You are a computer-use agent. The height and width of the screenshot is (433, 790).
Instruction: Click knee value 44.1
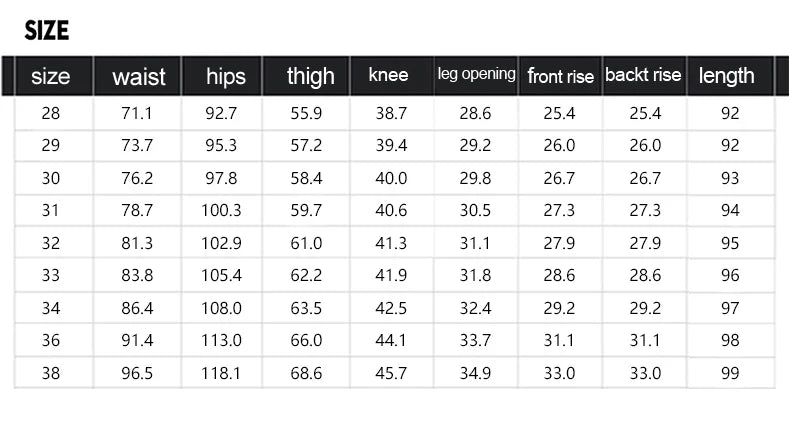pos(390,341)
